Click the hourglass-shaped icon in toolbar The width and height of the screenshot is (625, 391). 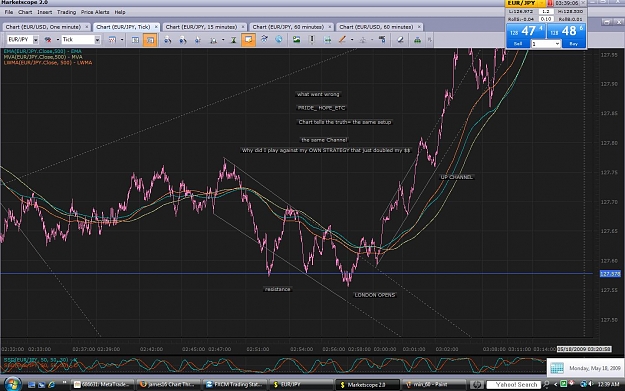coord(234,39)
